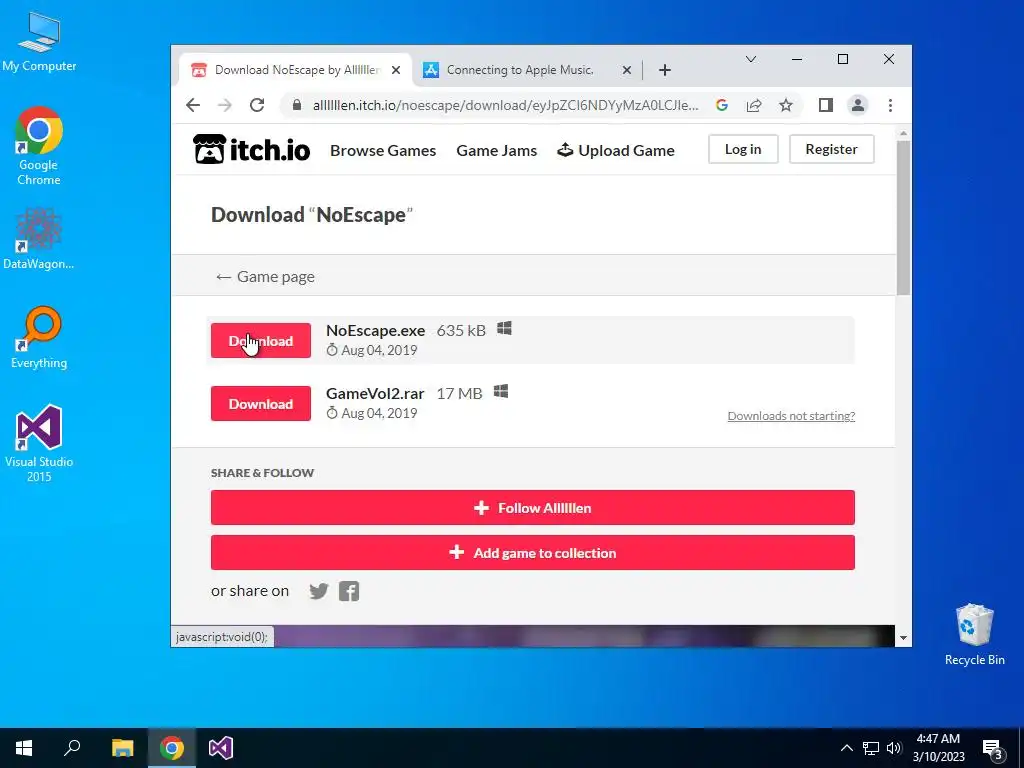This screenshot has width=1024, height=768.
Task: Click the page scrollbar thumb
Action: [x=903, y=217]
